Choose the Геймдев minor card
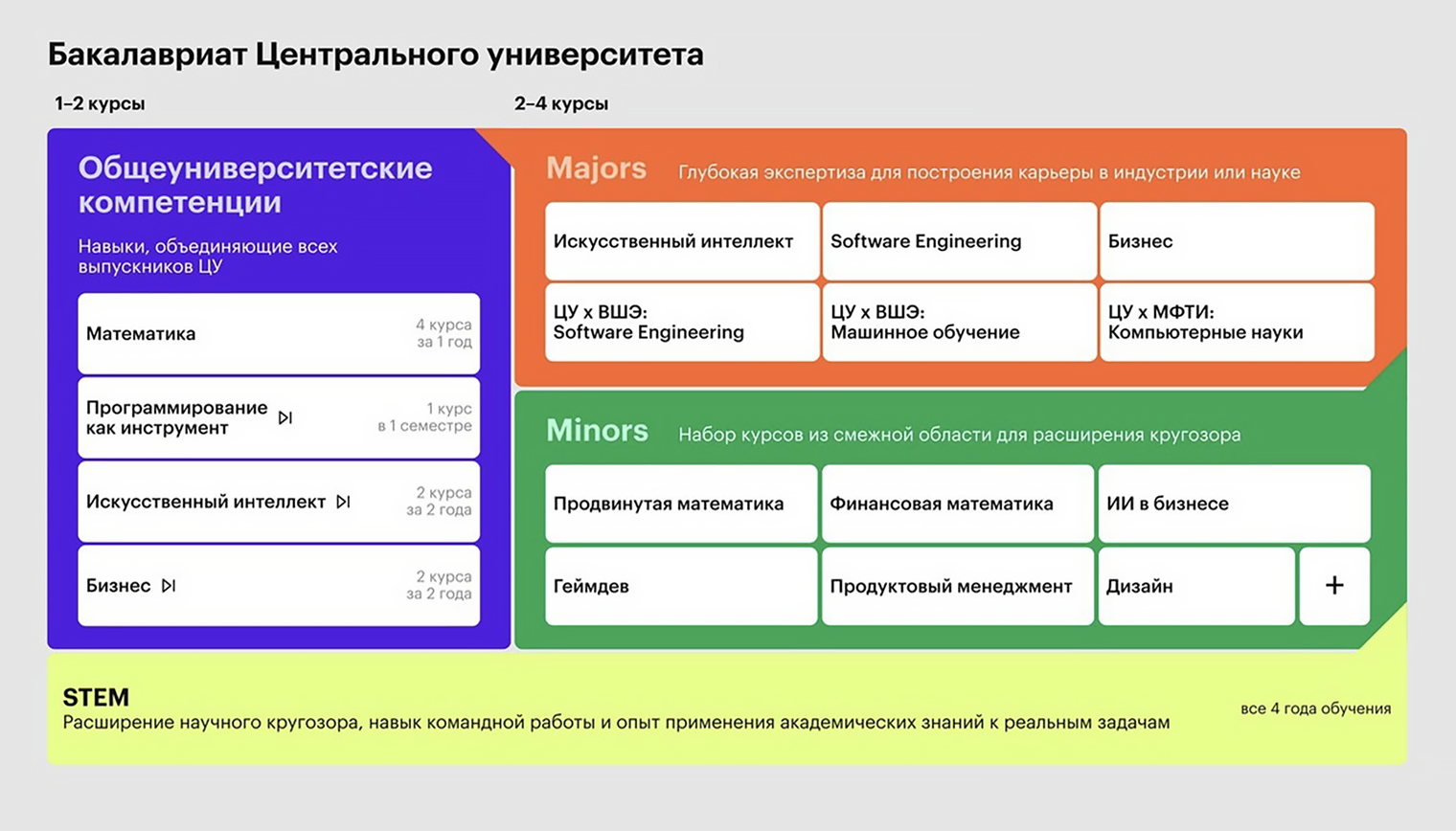1456x831 pixels. point(681,586)
